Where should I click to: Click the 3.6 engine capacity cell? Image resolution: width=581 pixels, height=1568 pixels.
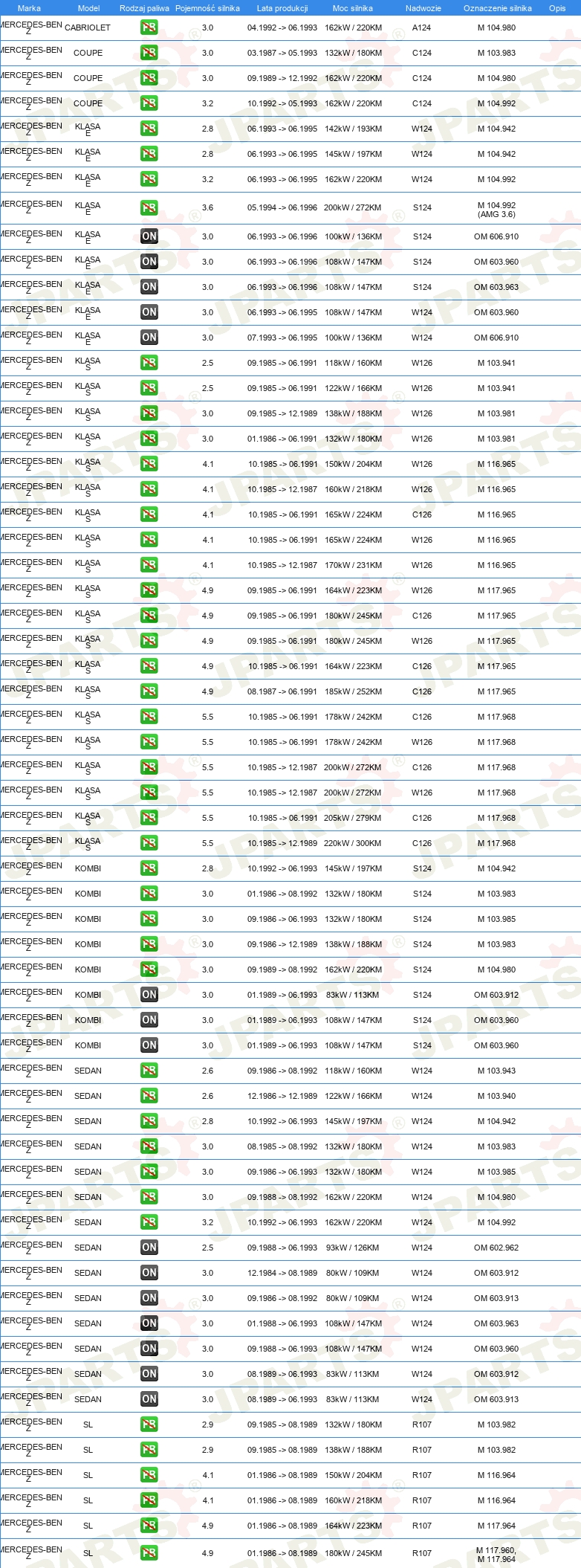tap(207, 208)
